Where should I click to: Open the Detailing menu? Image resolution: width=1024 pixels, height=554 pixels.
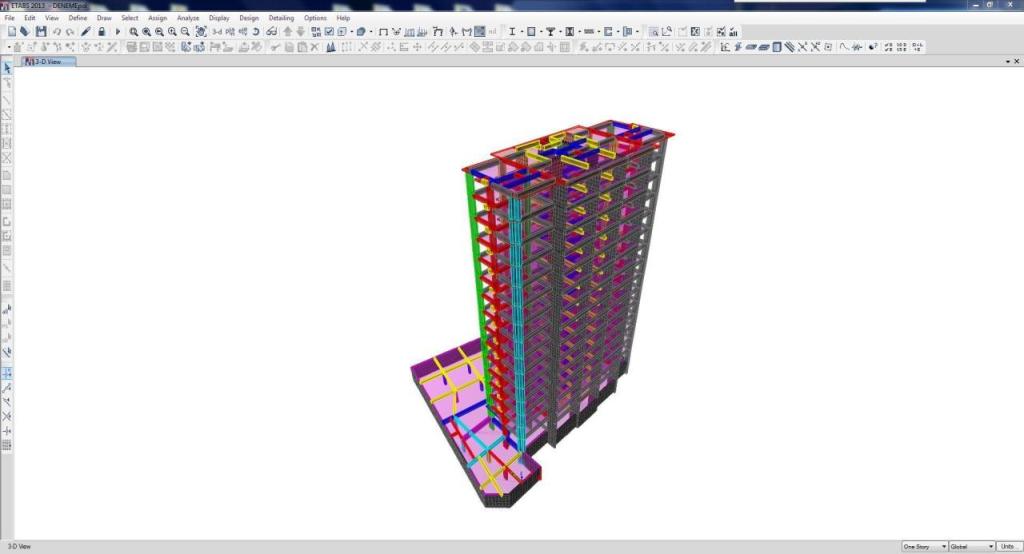pyautogui.click(x=281, y=18)
